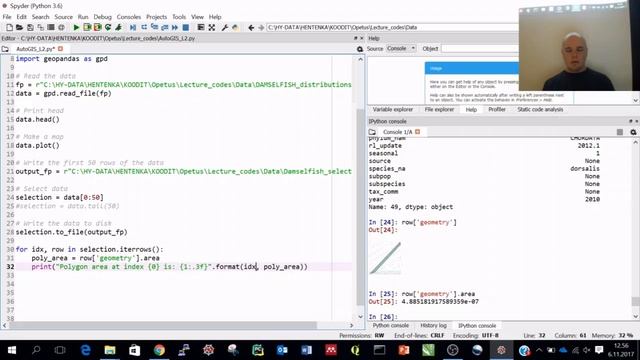Open the Windows Start menu
This screenshot has height=360, width=640.
coord(11,350)
